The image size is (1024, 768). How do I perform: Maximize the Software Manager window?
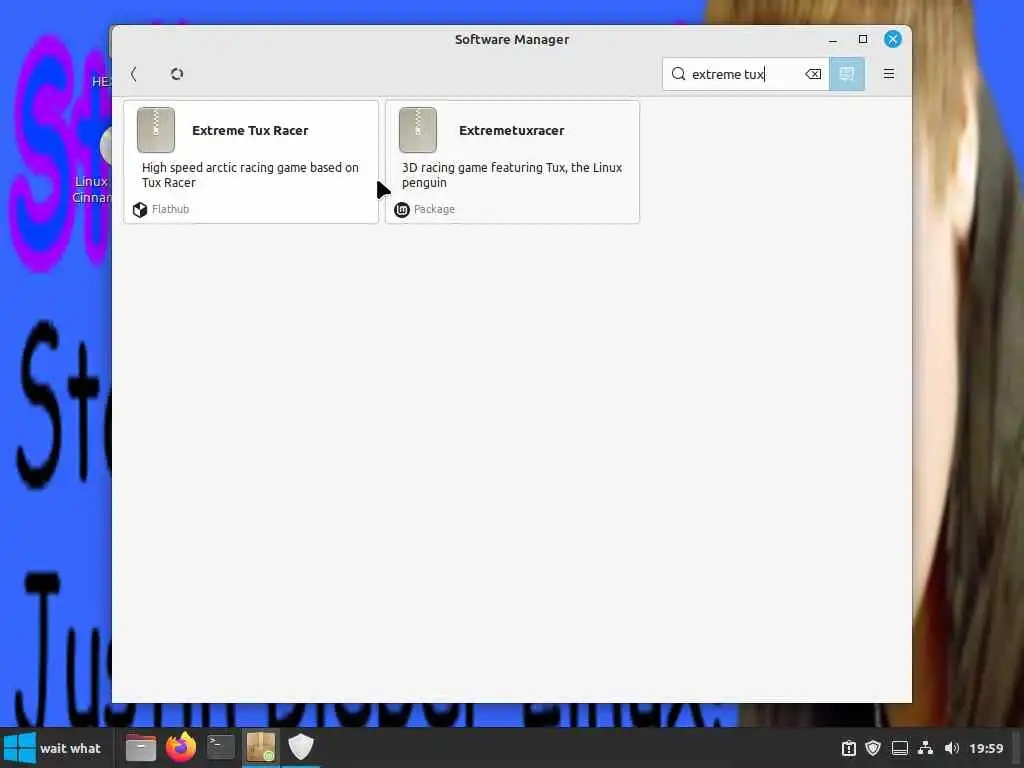[863, 39]
